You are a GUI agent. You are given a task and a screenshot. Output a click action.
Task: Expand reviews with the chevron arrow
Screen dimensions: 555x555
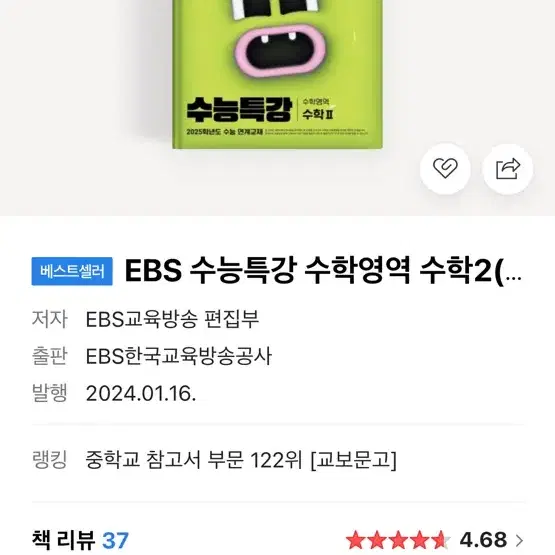[519, 540]
